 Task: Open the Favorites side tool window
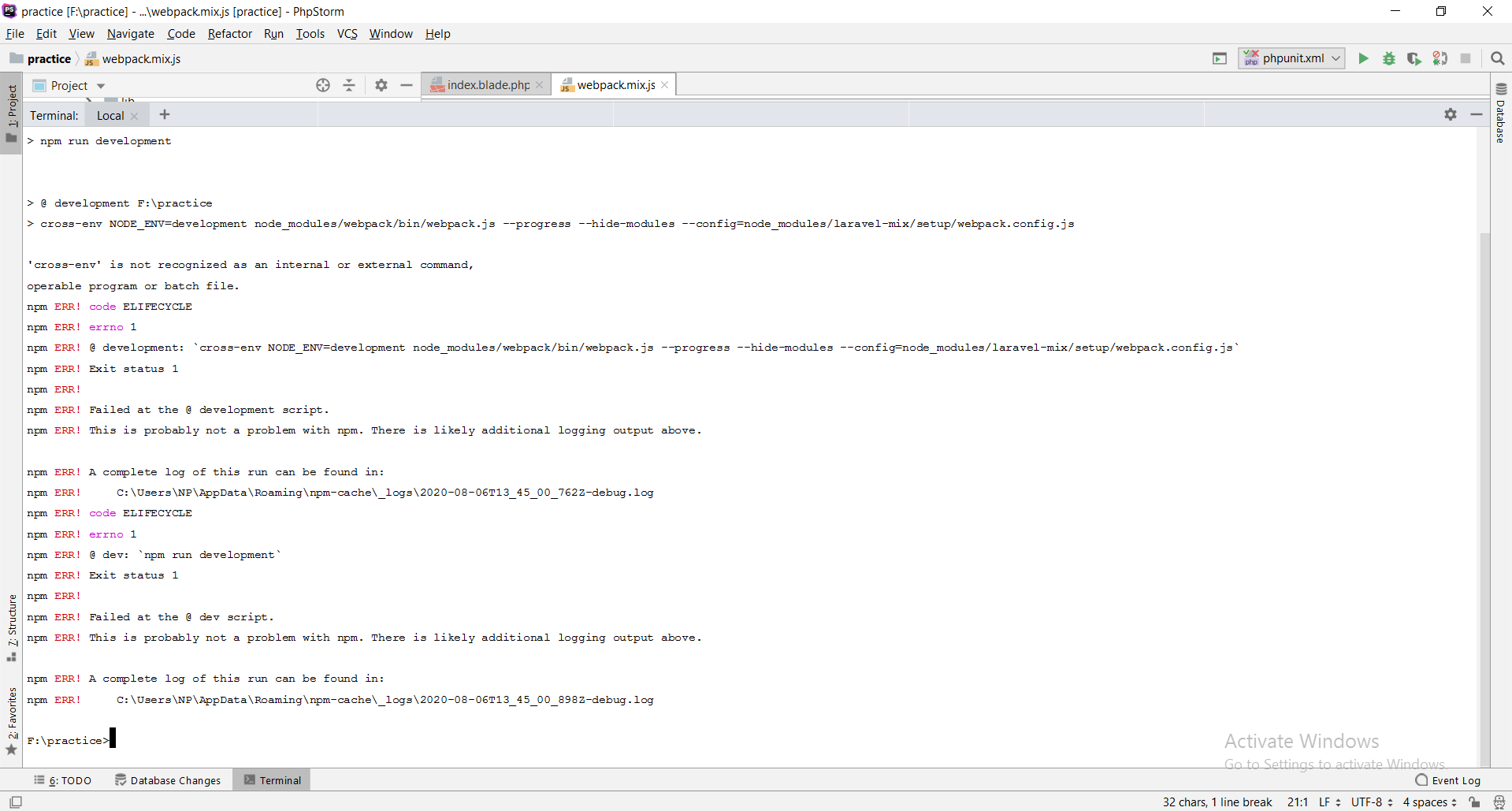click(x=12, y=720)
